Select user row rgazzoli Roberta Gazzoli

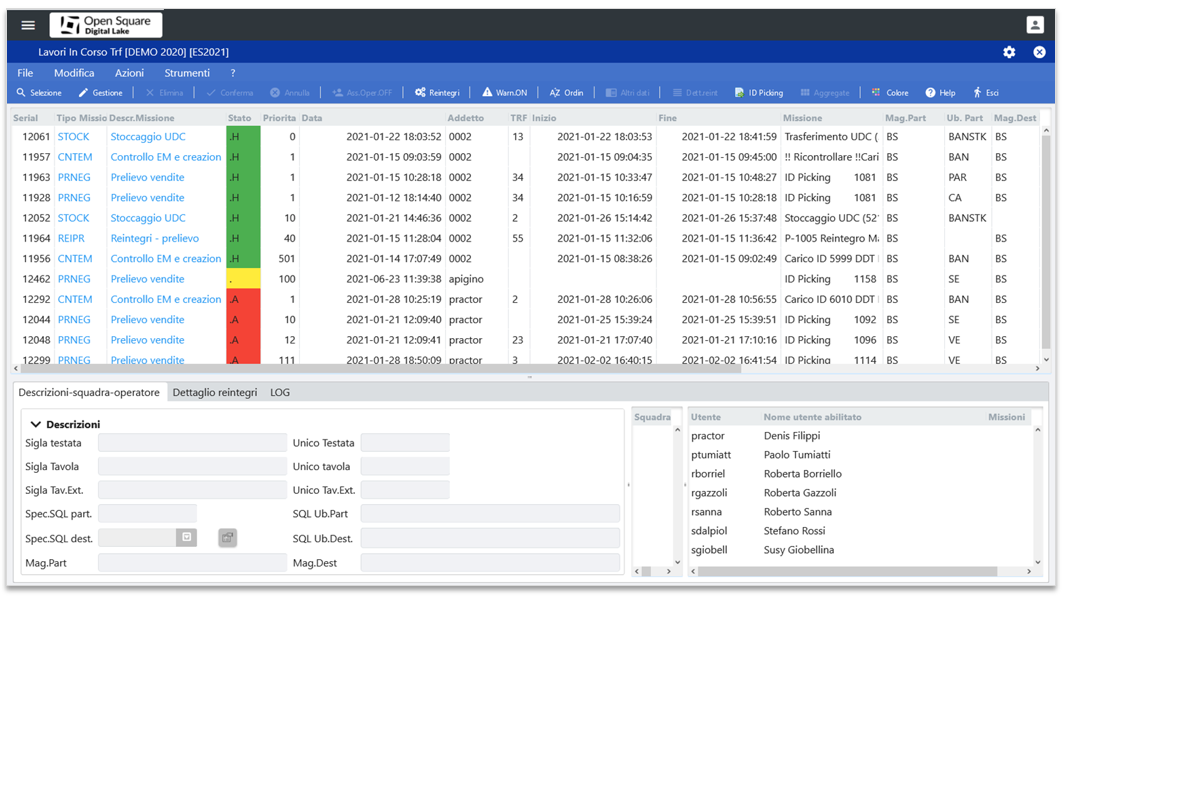click(860, 493)
